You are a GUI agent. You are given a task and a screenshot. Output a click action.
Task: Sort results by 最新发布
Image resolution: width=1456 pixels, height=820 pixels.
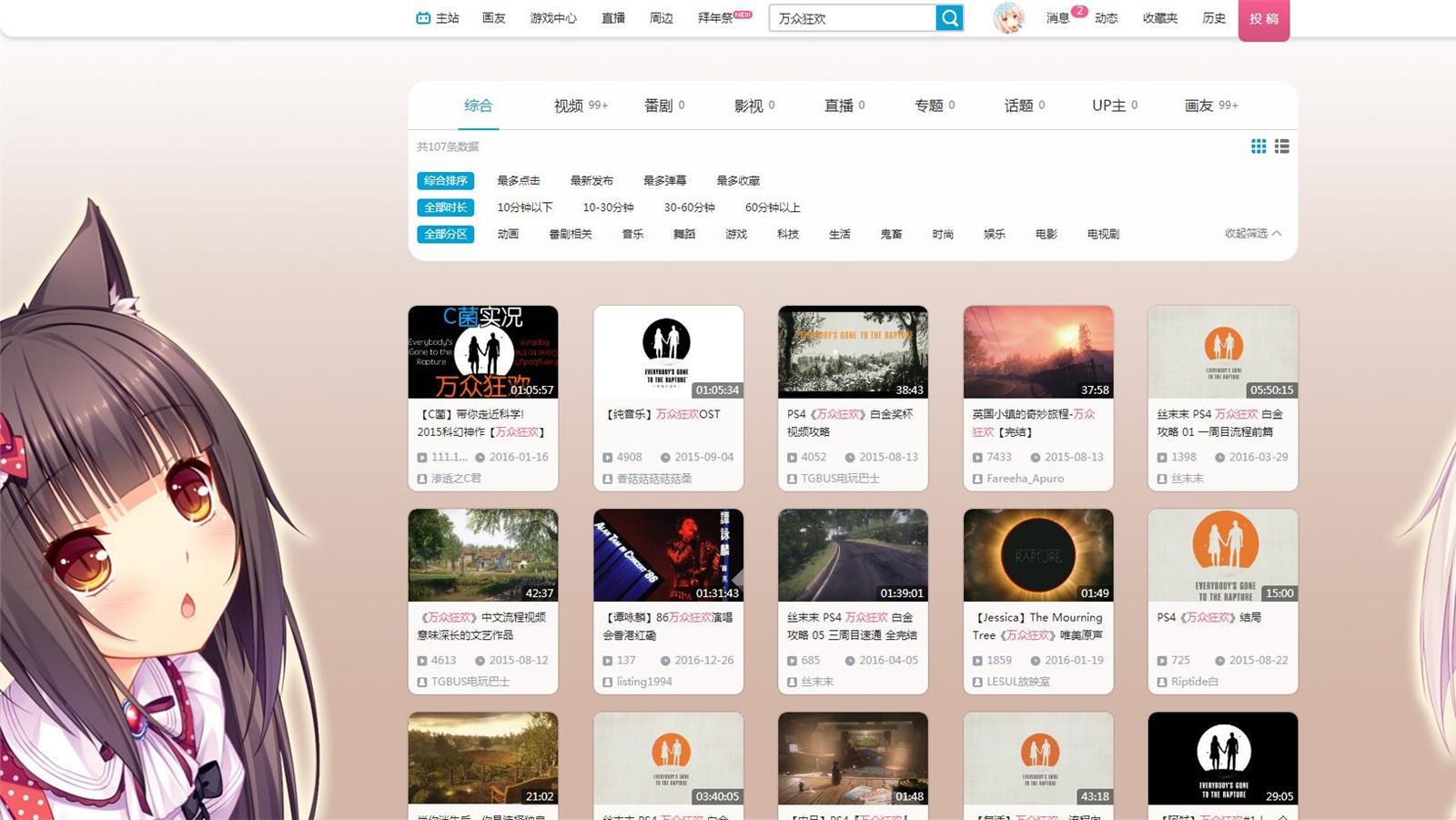coord(591,180)
